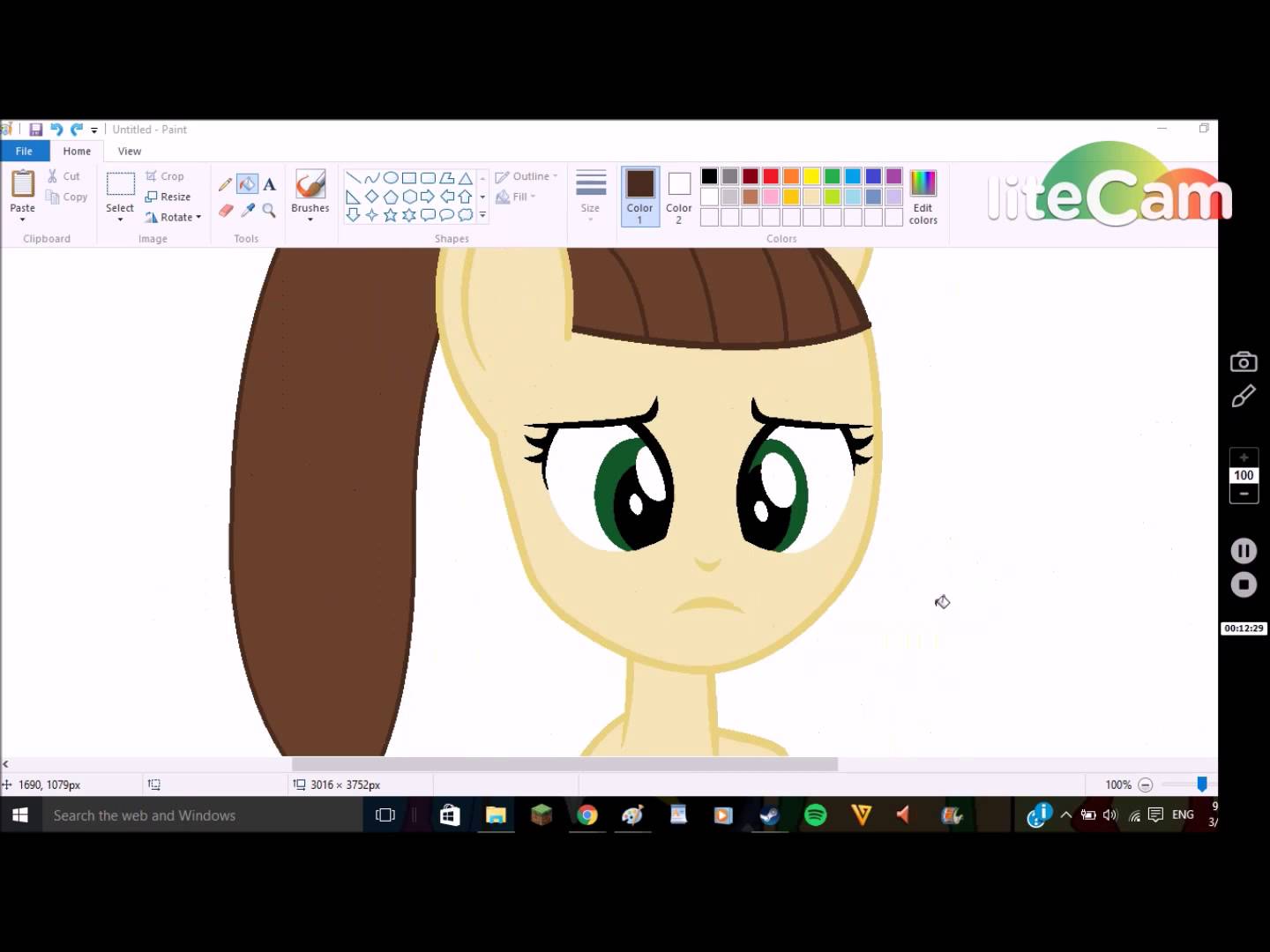The height and width of the screenshot is (952, 1270).
Task: Activate the Color 1 selector
Action: [x=640, y=196]
